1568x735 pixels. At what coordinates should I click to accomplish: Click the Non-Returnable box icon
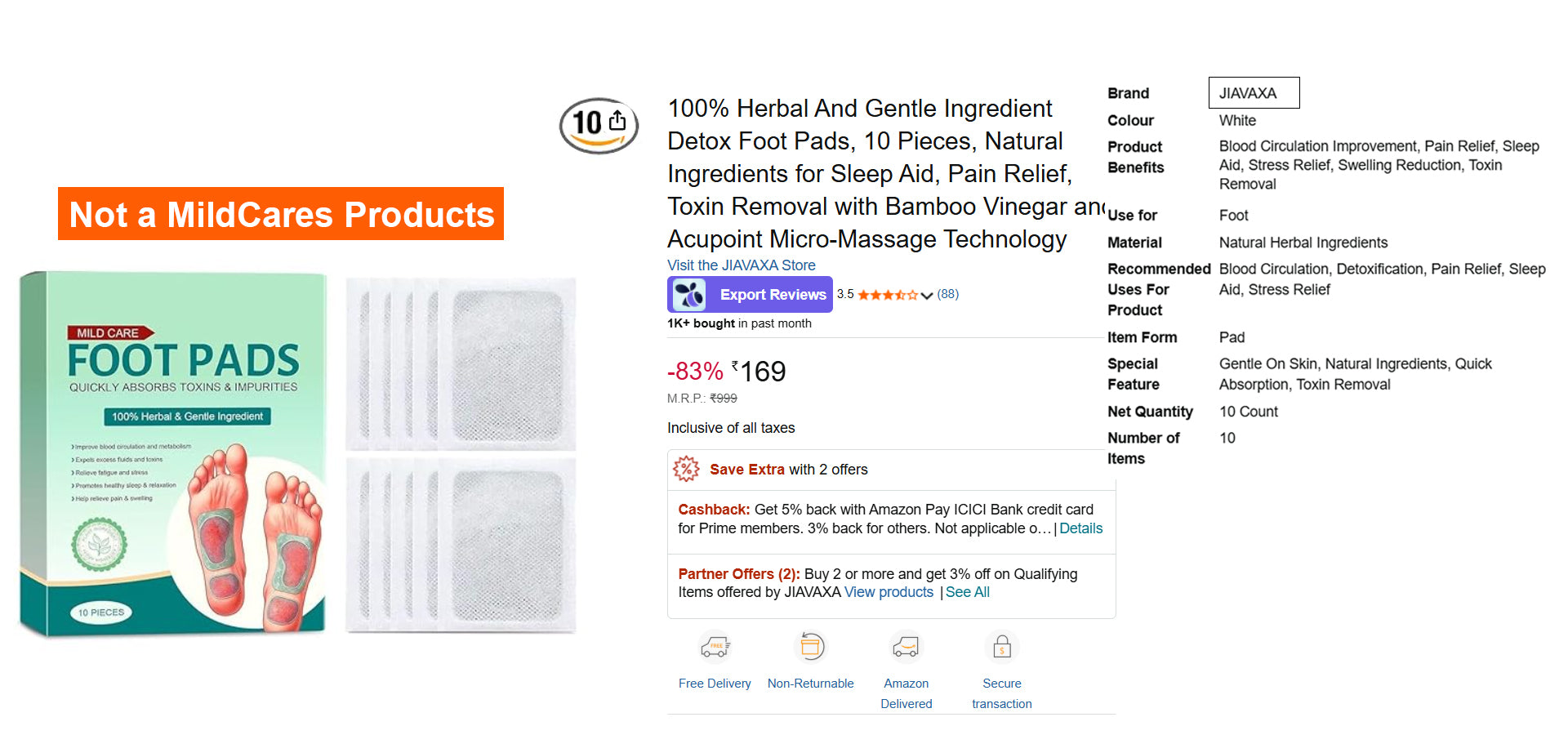pos(810,648)
